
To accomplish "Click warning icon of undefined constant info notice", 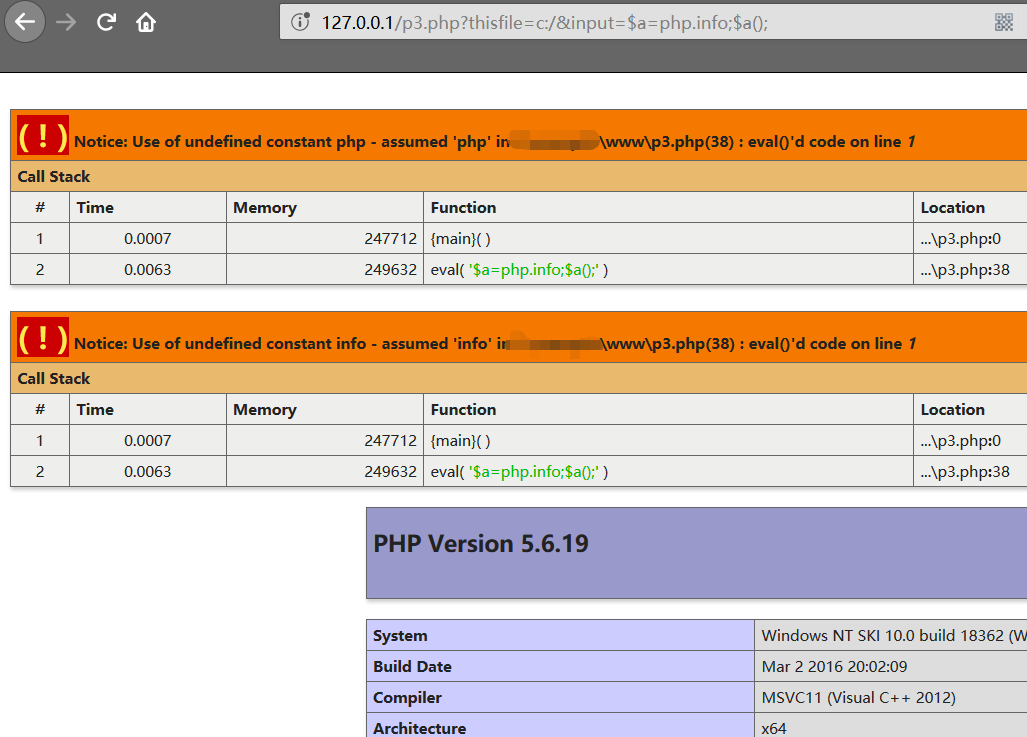I will coord(43,338).
